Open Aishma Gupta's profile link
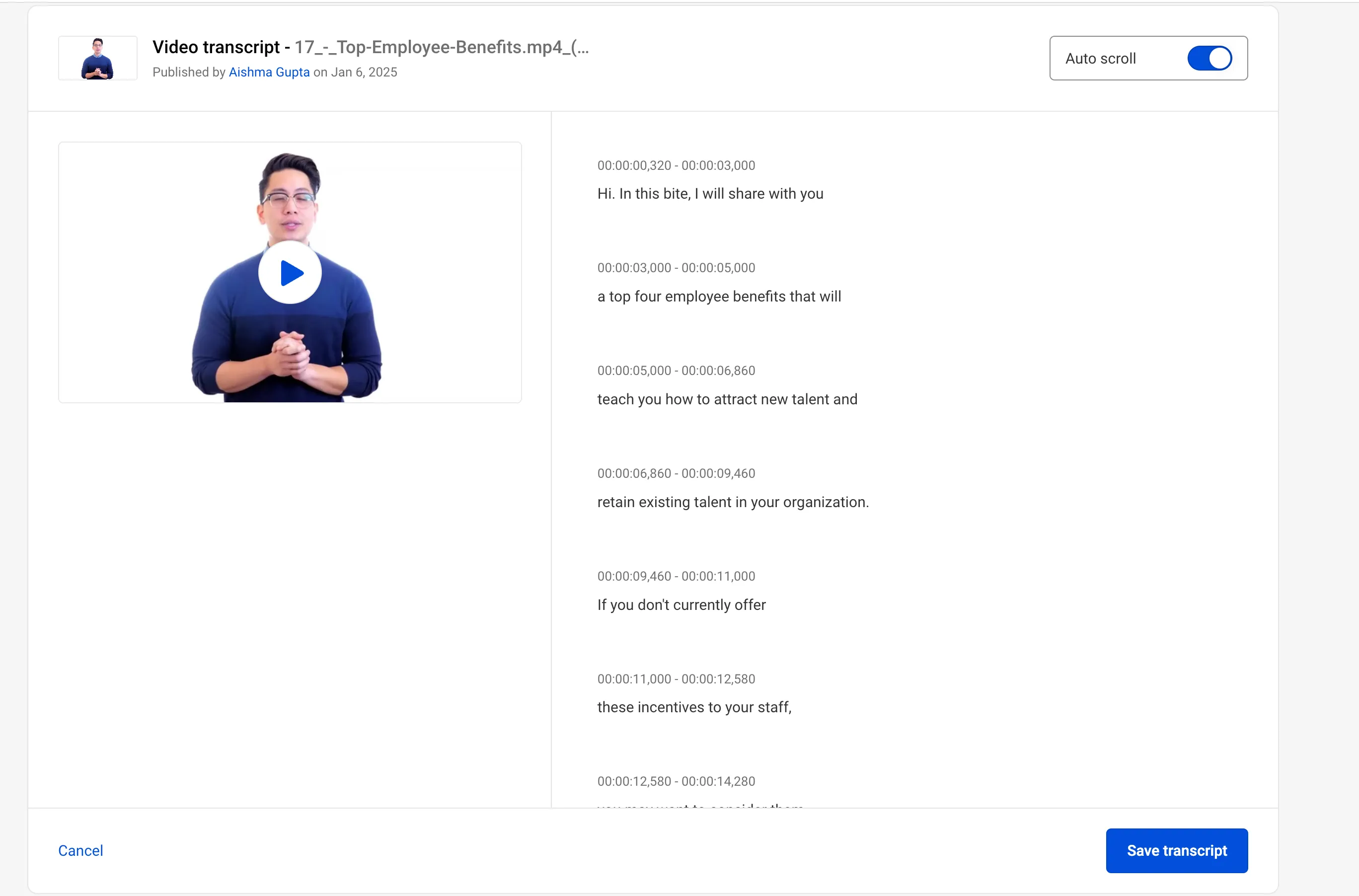The image size is (1359, 896). tap(269, 72)
